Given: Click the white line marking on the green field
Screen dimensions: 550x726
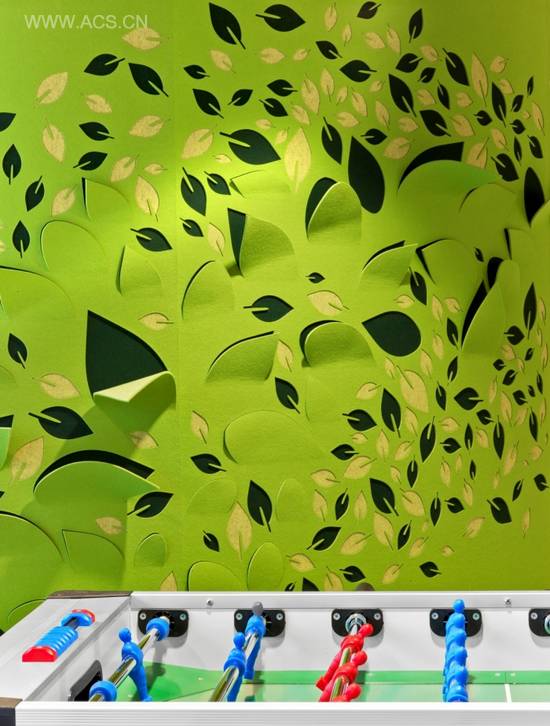Looking at the screenshot, I should pos(508,691).
